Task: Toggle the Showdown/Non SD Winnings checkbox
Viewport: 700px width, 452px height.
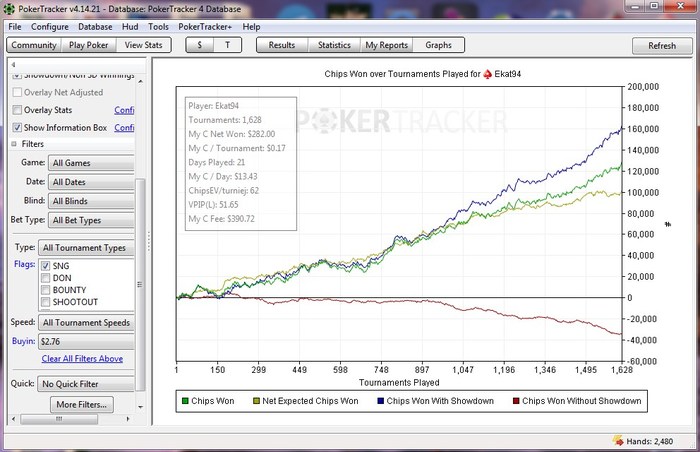Action: click(x=17, y=76)
